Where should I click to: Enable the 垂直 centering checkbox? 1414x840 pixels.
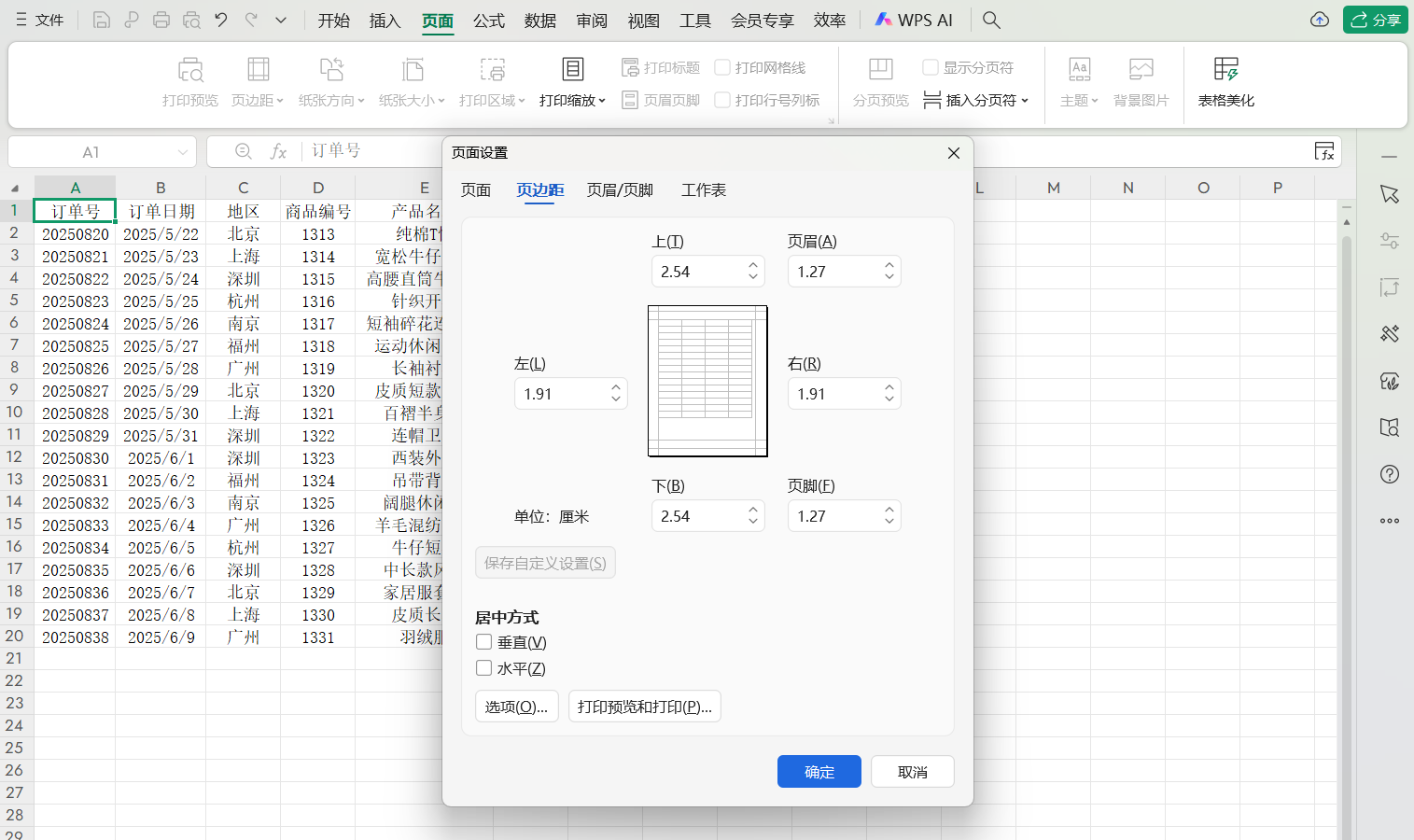[483, 641]
